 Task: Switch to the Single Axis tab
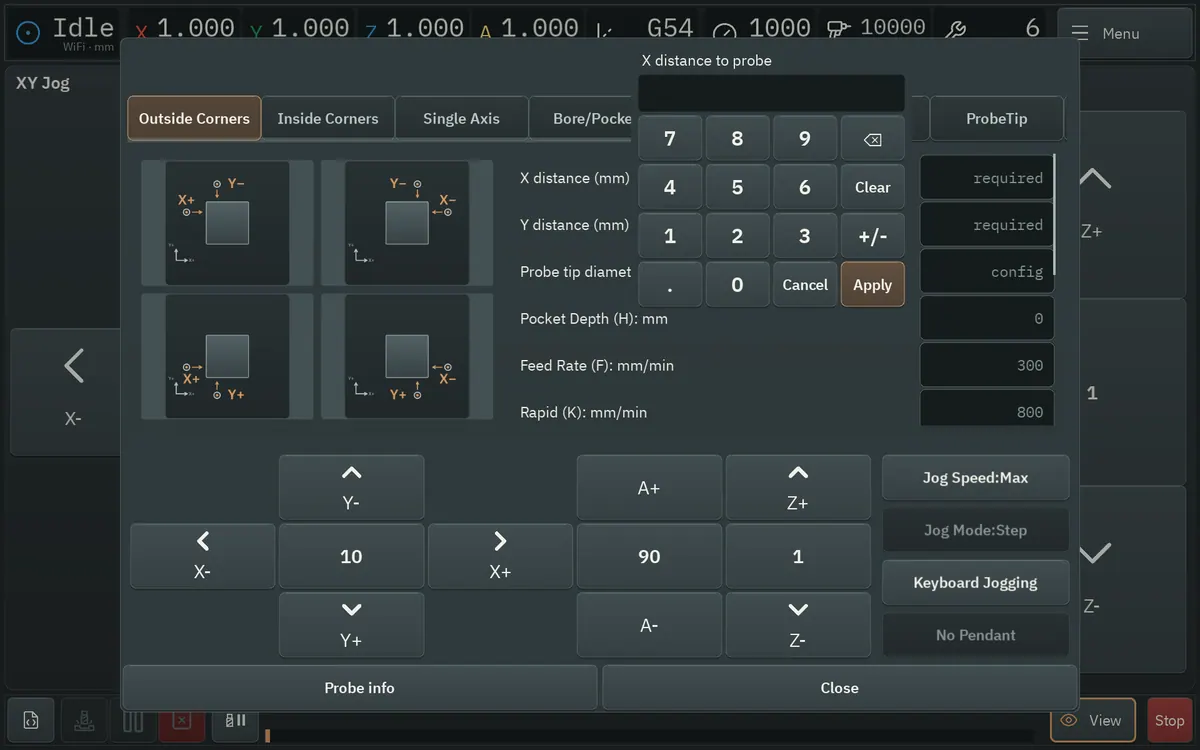click(461, 118)
